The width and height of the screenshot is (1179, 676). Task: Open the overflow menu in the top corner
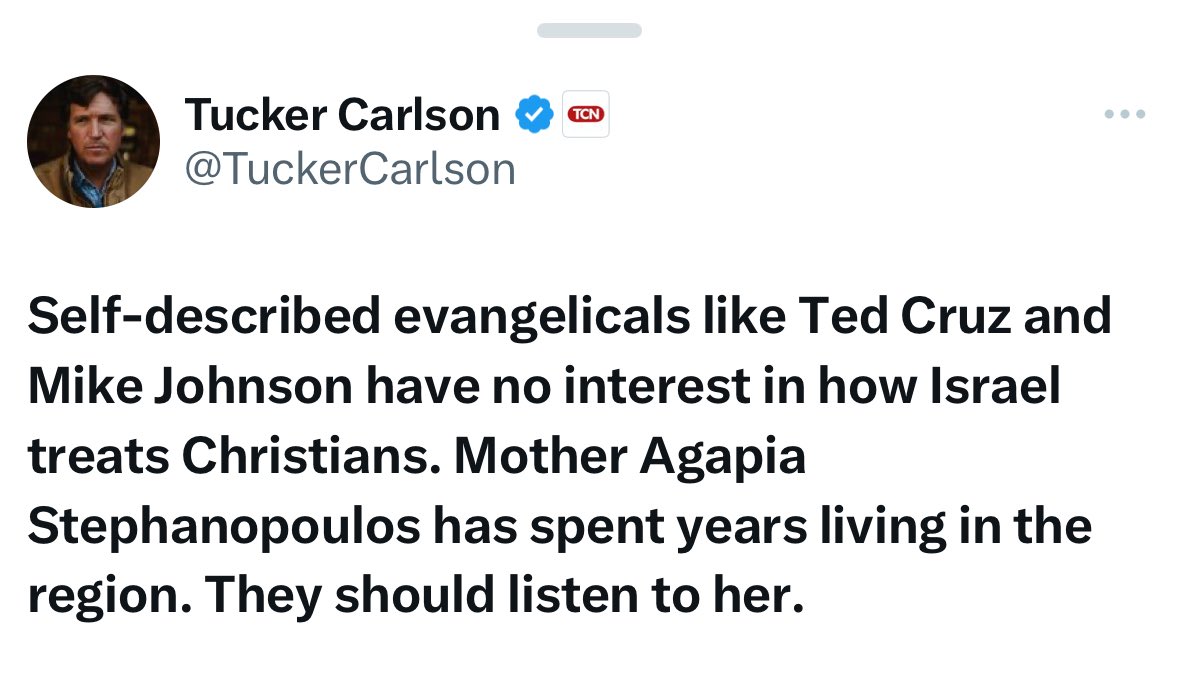click(1124, 113)
